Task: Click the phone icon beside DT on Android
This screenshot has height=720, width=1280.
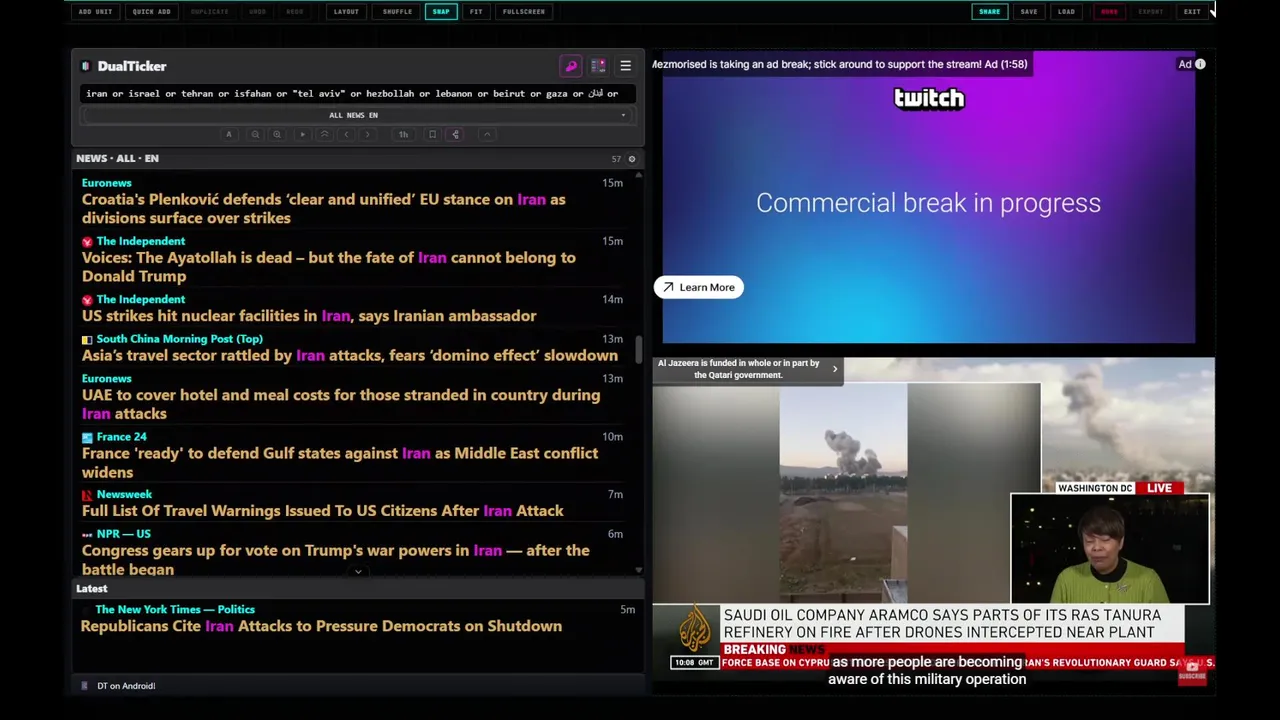Action: point(85,686)
